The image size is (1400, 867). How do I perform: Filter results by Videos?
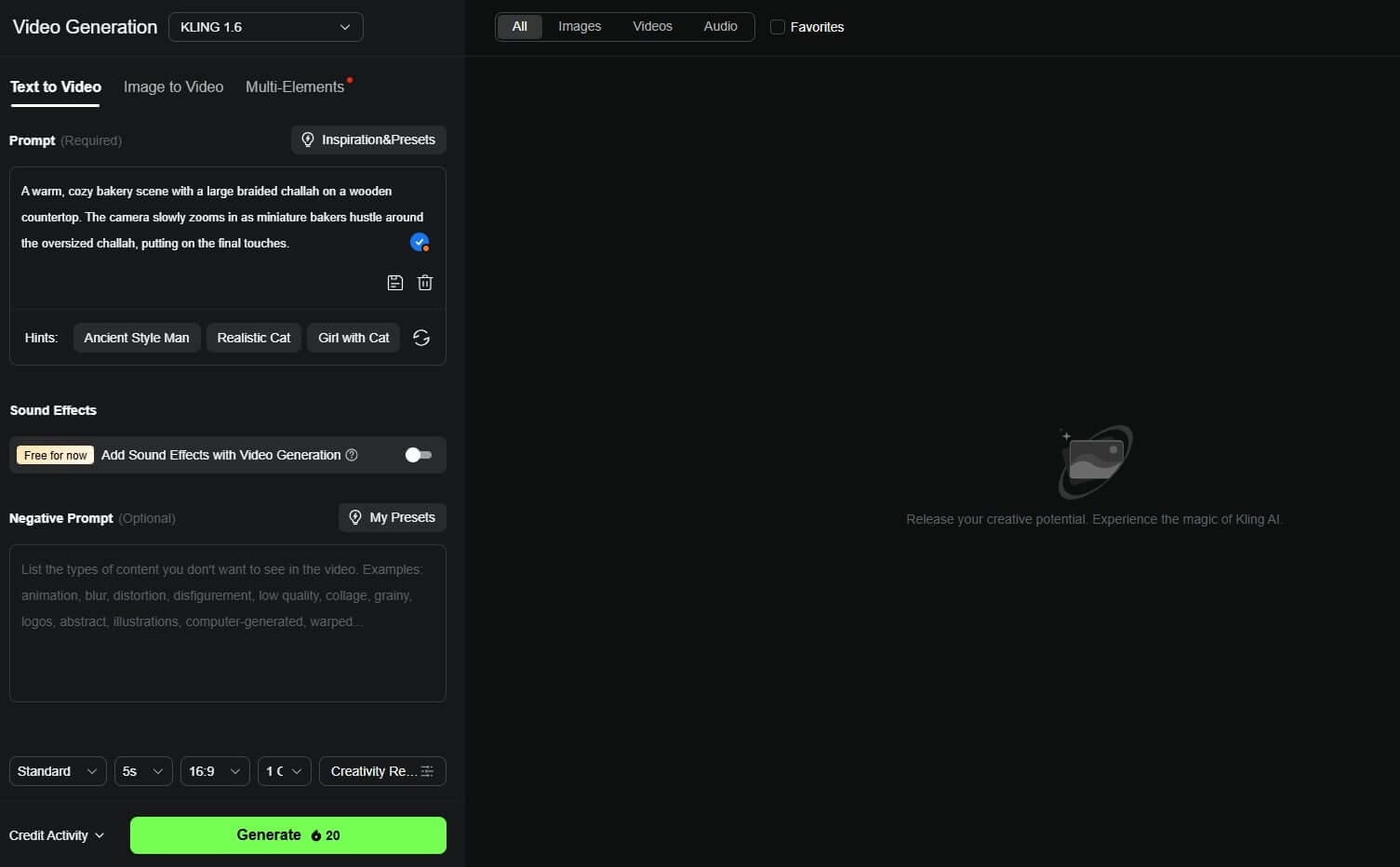pos(652,26)
